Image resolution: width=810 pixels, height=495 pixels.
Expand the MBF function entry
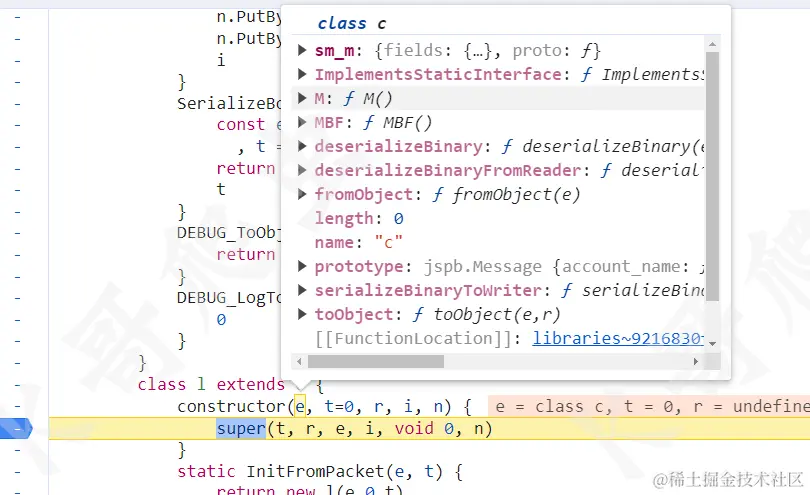pos(302,122)
